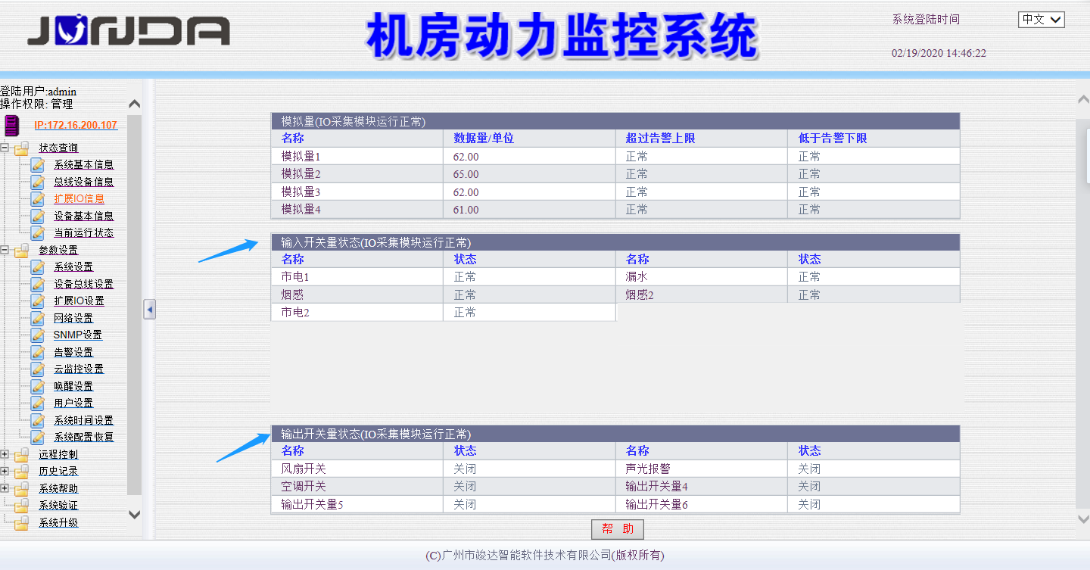The width and height of the screenshot is (1090, 570).
Task: Click the 烟感2 input name
Action: click(x=640, y=295)
